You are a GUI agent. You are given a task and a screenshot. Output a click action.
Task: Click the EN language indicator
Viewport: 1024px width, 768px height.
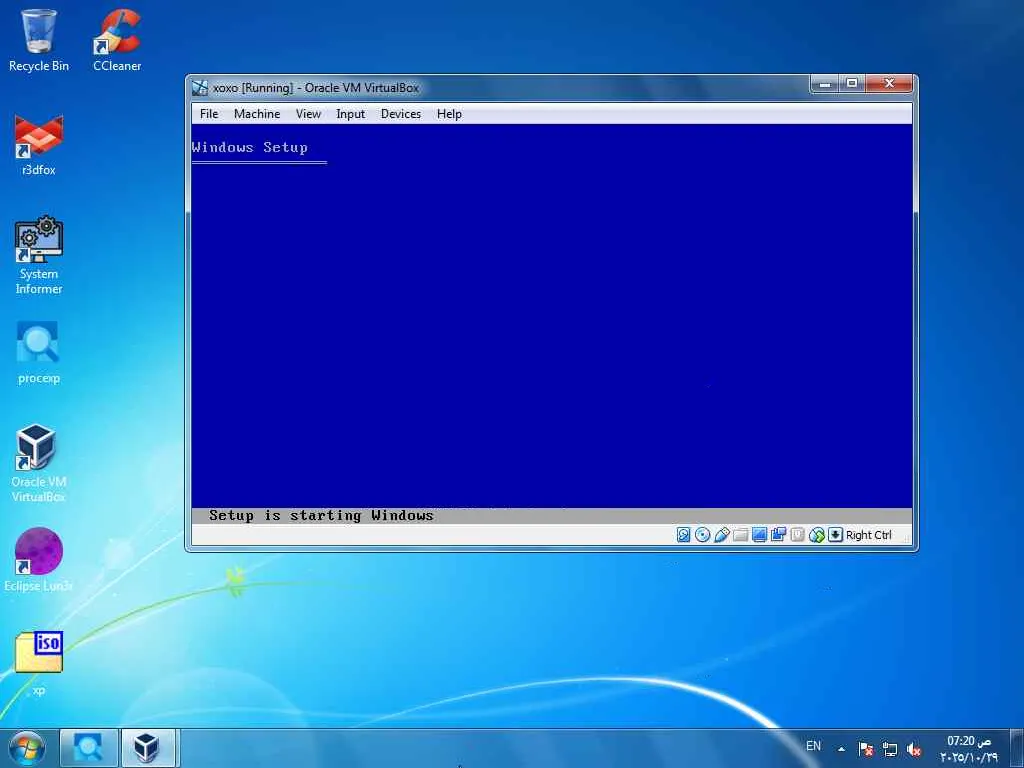coord(813,746)
